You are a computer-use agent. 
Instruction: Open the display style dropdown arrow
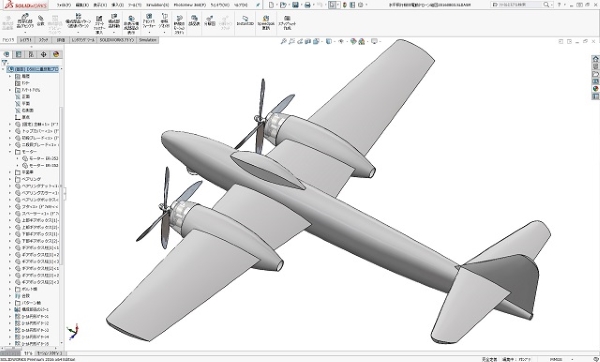pos(334,41)
